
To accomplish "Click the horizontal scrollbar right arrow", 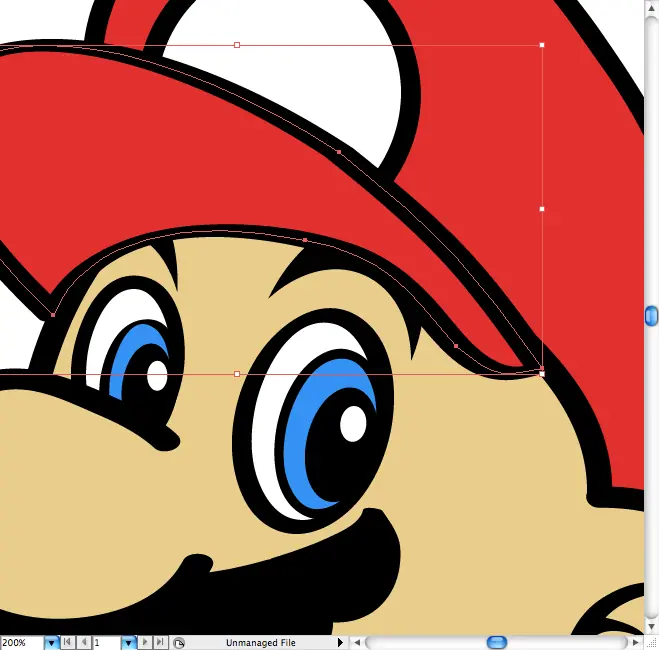I will (636, 642).
